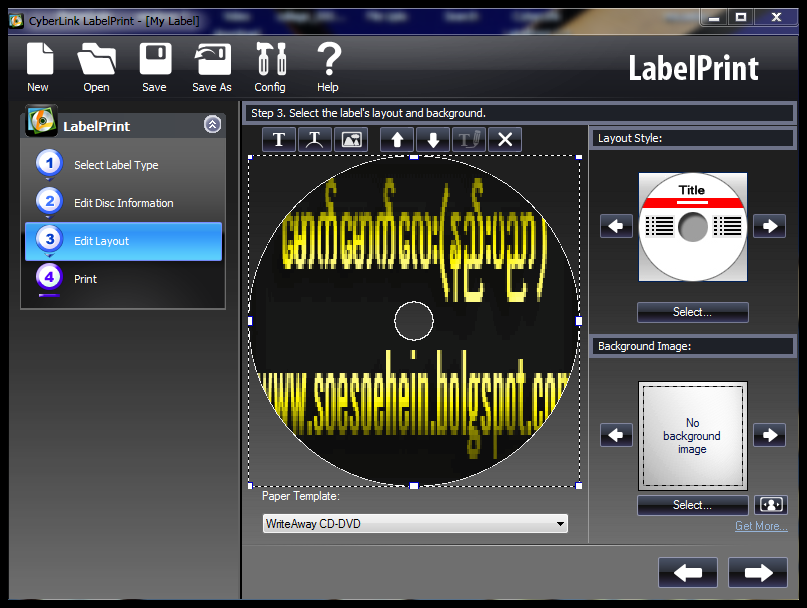Go to step 1 Select Label Type
Viewport: 807px width, 608px height.
click(x=124, y=165)
